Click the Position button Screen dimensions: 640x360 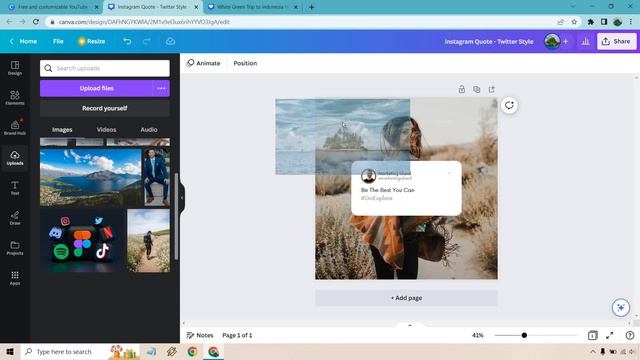(245, 63)
